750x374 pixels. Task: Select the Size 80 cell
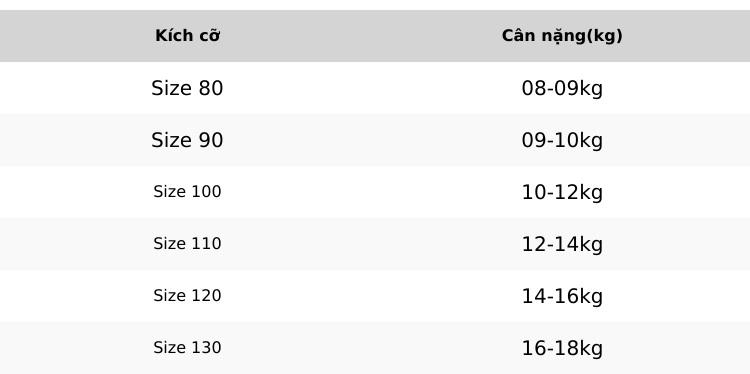[187, 88]
